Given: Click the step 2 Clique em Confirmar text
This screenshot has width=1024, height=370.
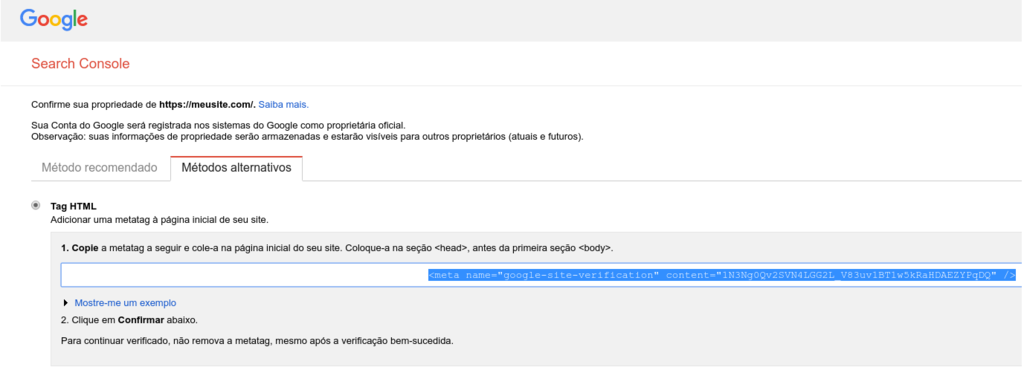Looking at the screenshot, I should [x=129, y=320].
